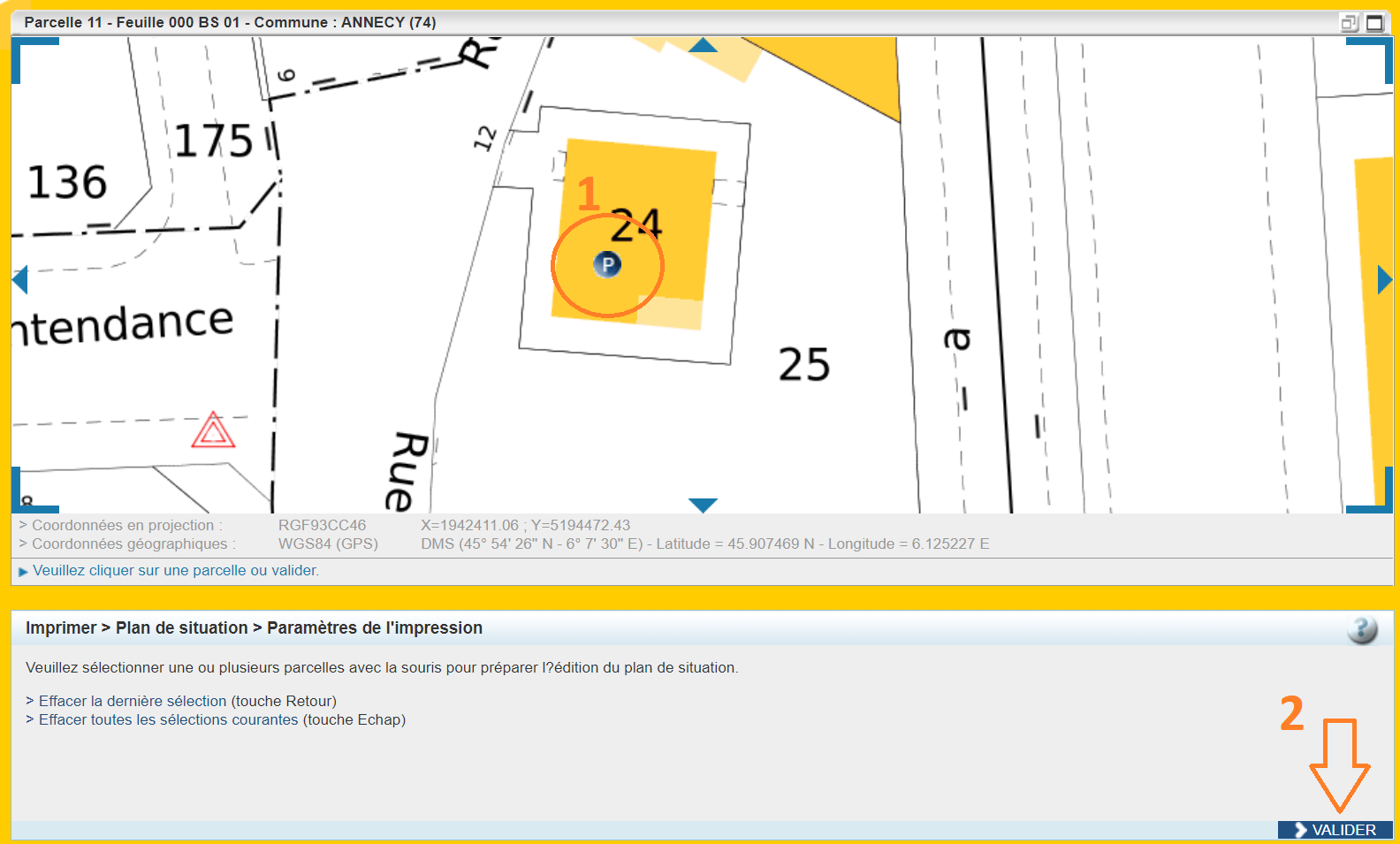Open help with the question mark icon
This screenshot has width=1400, height=844.
point(1362,629)
